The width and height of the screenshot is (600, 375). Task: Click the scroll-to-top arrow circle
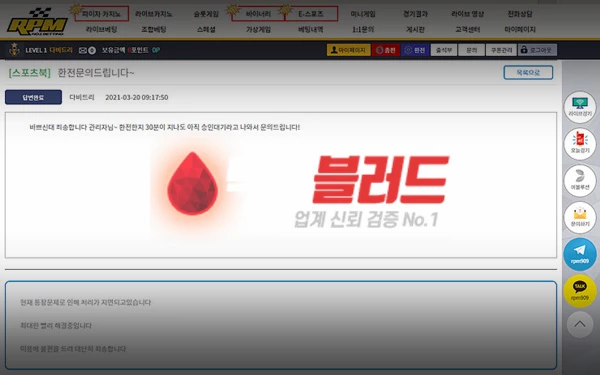(x=580, y=324)
